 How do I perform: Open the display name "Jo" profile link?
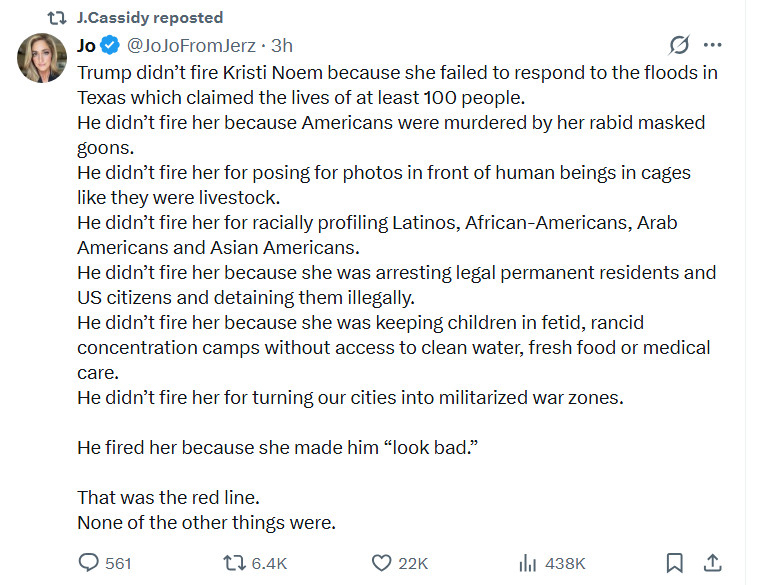87,45
